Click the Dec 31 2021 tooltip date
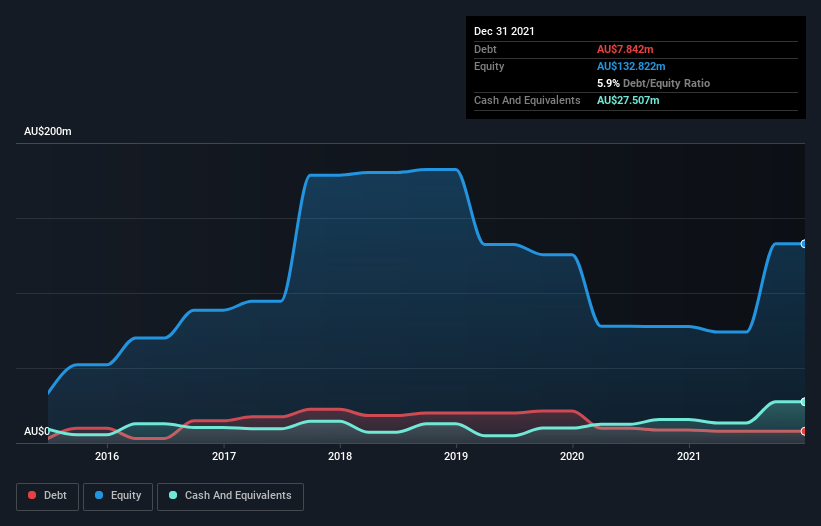The width and height of the screenshot is (821, 526). (x=504, y=31)
